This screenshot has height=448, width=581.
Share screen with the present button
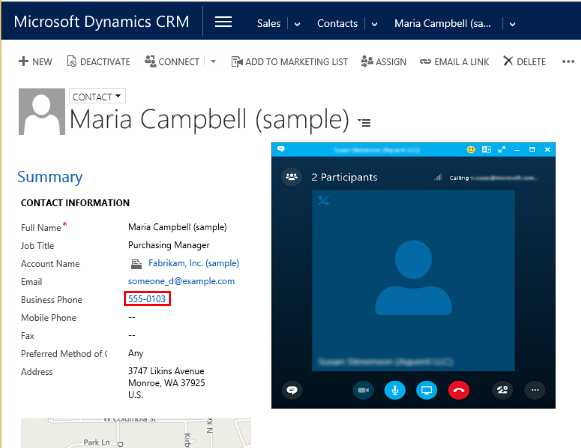pyautogui.click(x=426, y=390)
